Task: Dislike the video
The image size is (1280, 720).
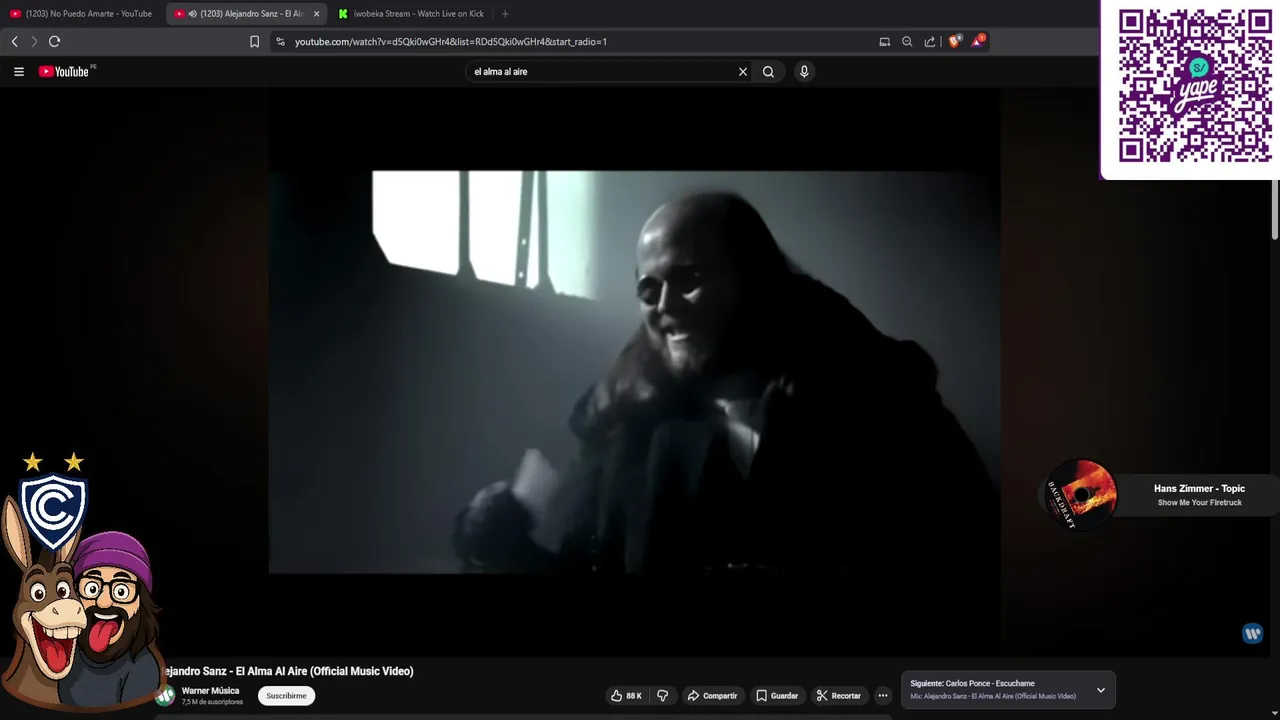Action: [661, 696]
